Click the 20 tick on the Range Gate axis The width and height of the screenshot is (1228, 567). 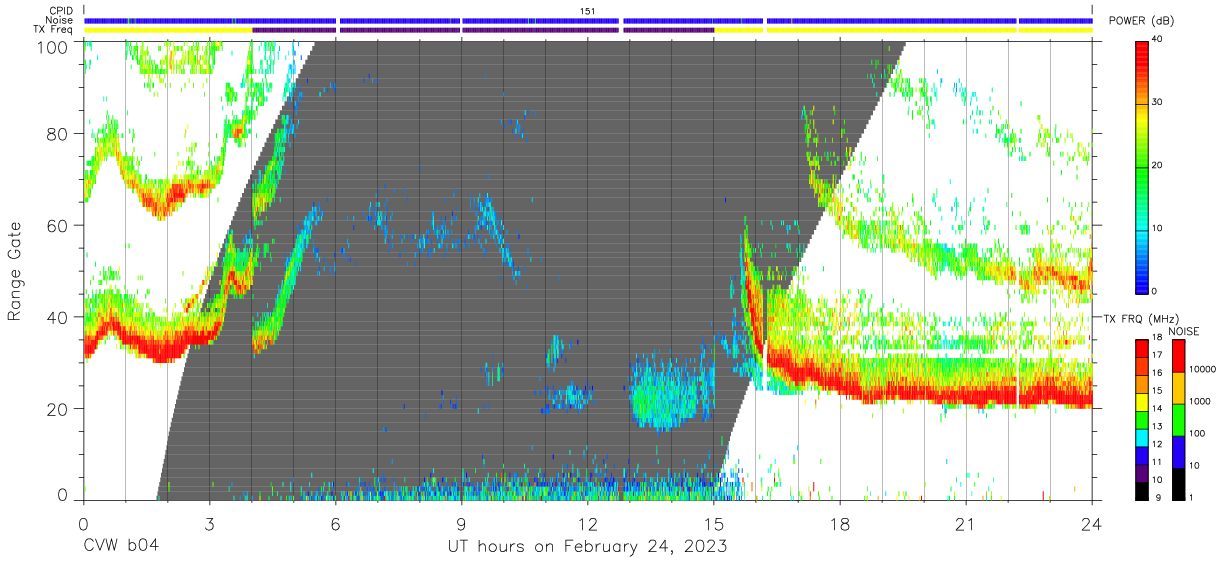pos(58,409)
